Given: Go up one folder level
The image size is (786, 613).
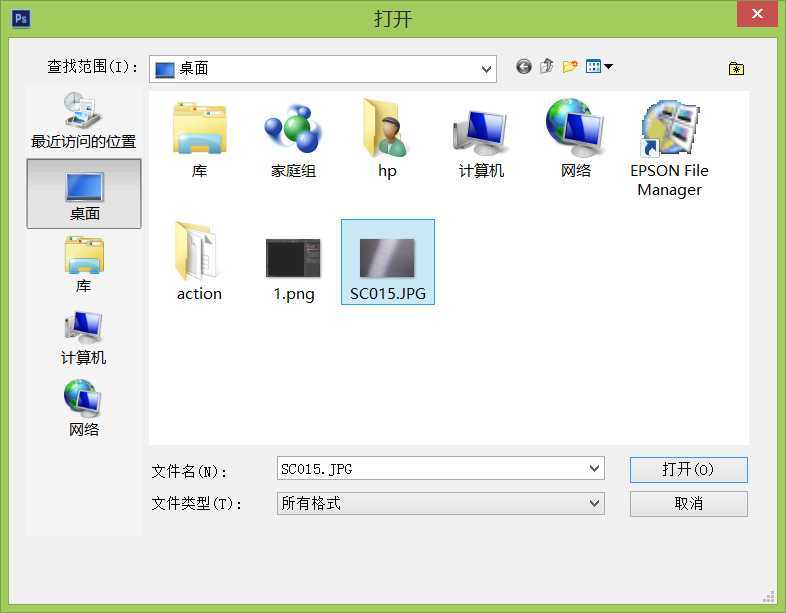Looking at the screenshot, I should point(546,67).
